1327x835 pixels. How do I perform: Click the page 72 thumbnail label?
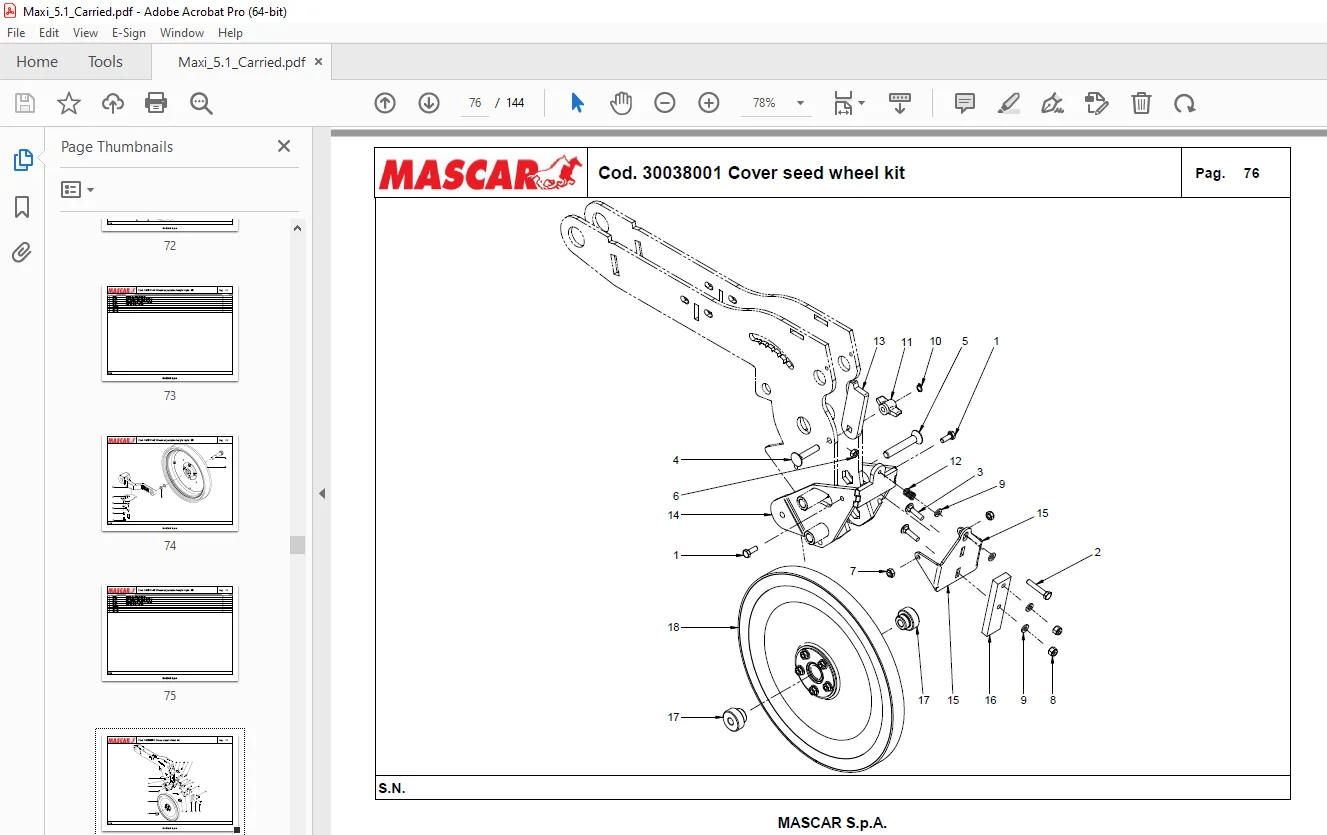pyautogui.click(x=170, y=246)
